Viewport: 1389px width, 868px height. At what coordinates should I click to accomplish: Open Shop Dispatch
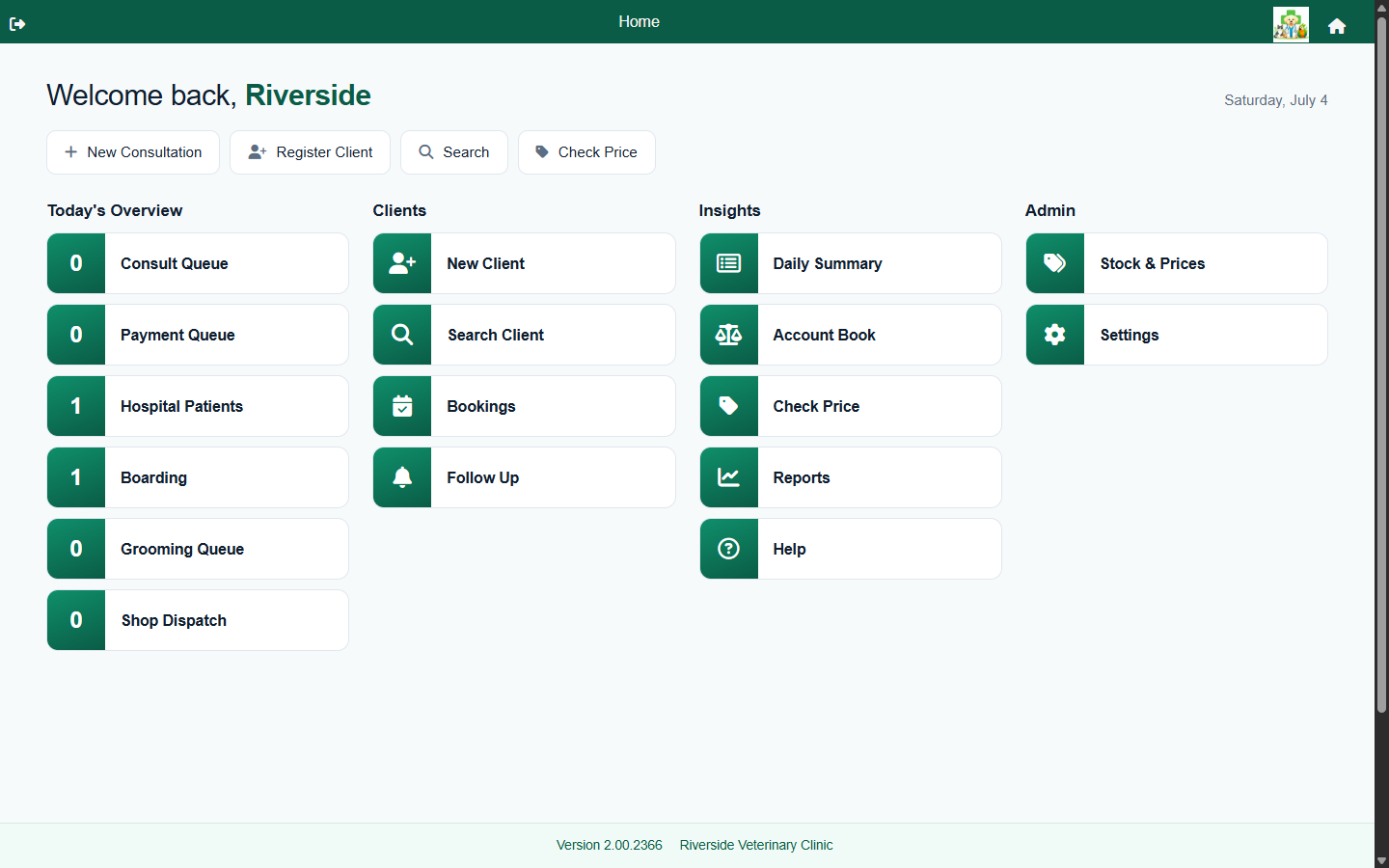coord(198,620)
